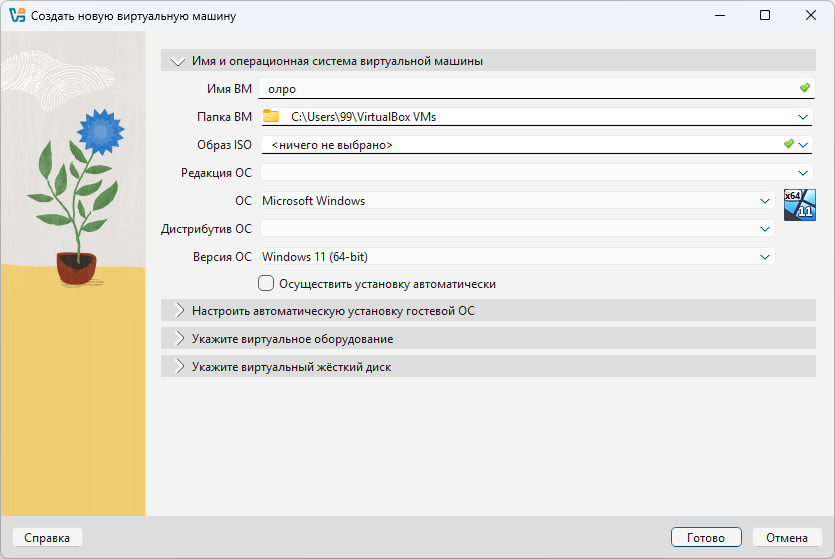Viewport: 835px width, 559px height.
Task: Open the Редакция ОС dropdown
Action: [x=803, y=173]
